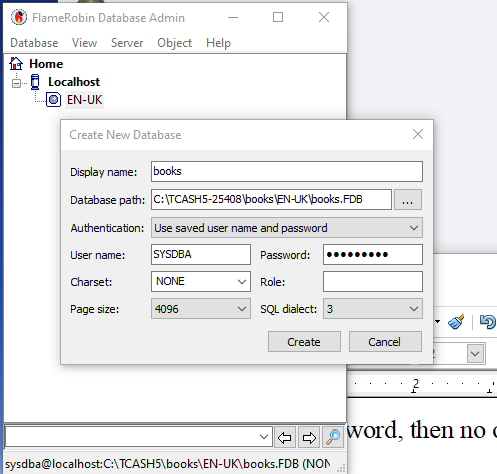This screenshot has height=474, width=497.
Task: Click the FlameRobin application logo icon
Action: (x=19, y=17)
